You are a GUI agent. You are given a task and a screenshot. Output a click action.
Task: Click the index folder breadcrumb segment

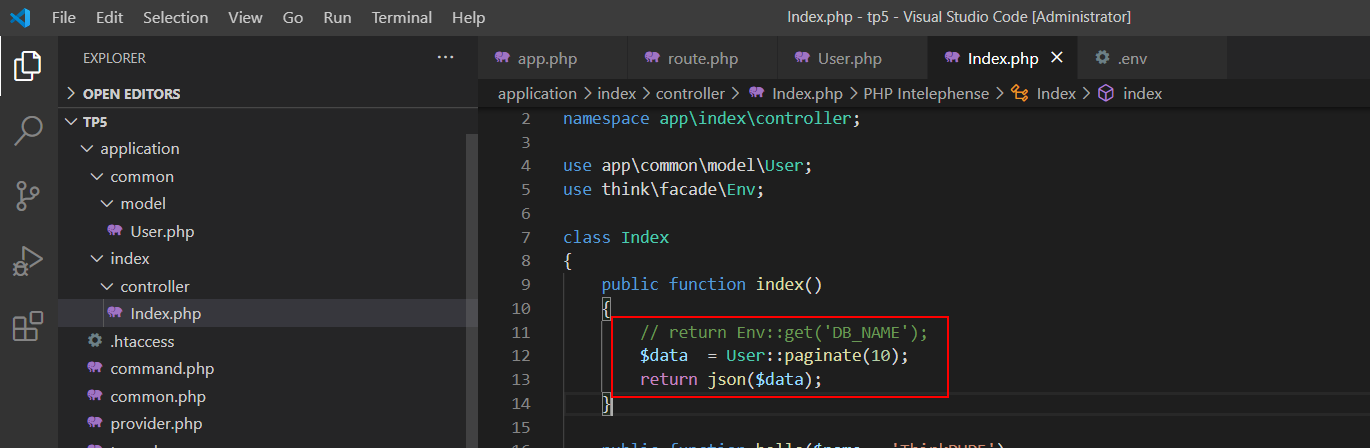point(616,93)
